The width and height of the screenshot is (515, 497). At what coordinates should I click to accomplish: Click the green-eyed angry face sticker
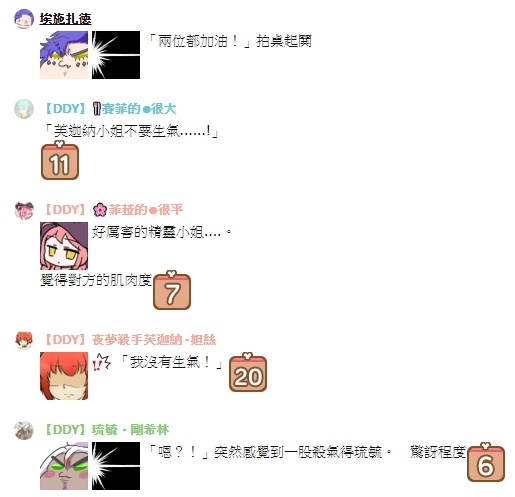tap(64, 466)
